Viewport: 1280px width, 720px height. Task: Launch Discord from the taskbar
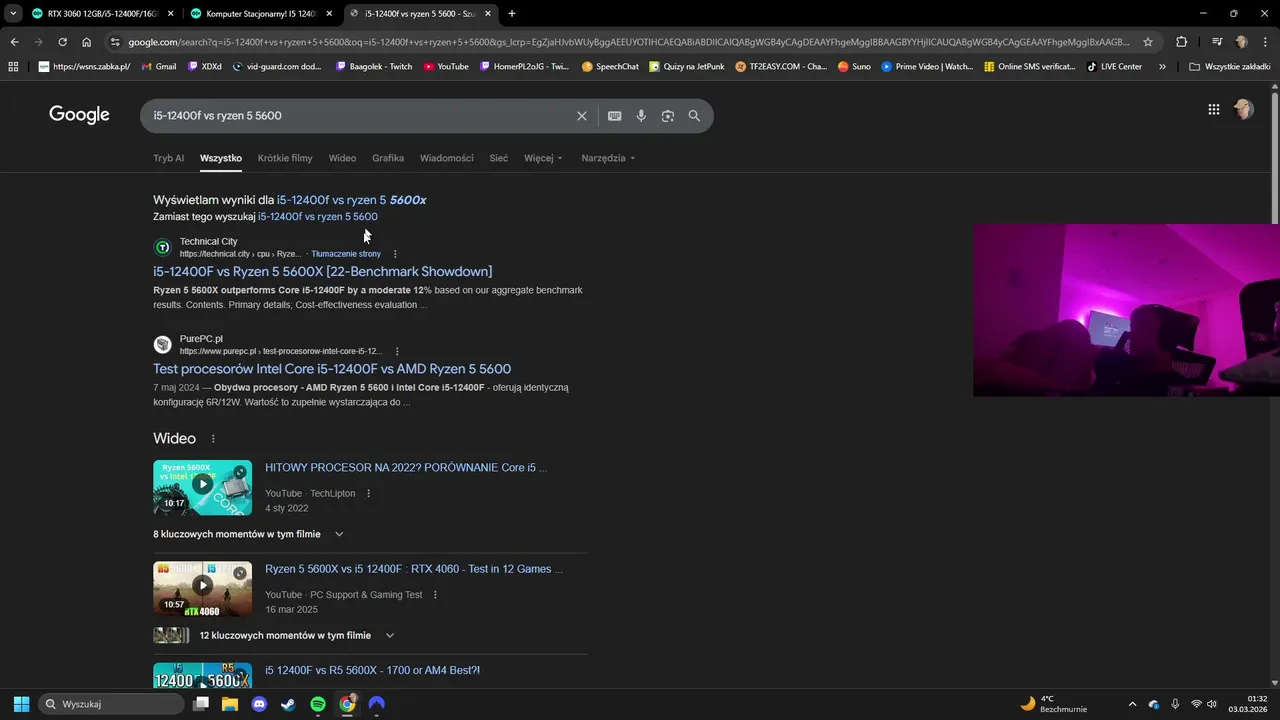point(260,704)
